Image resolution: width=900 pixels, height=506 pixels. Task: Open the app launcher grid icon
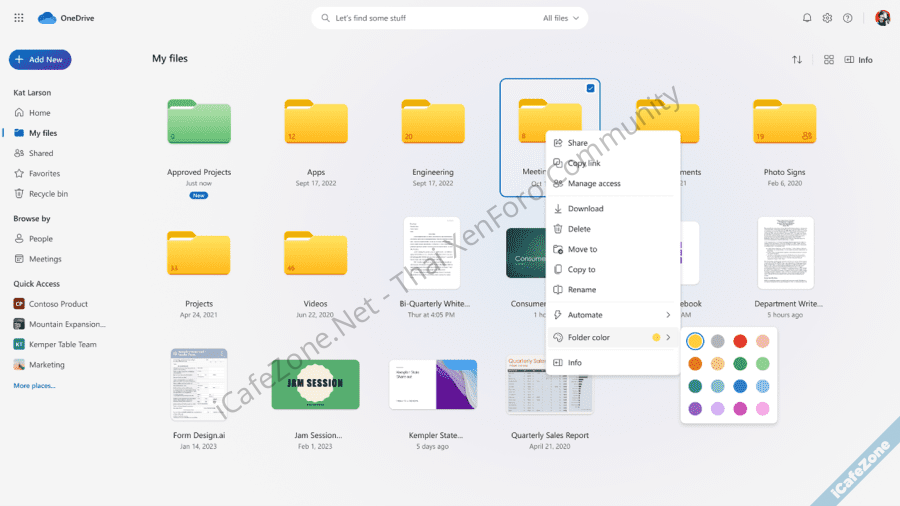coord(19,18)
